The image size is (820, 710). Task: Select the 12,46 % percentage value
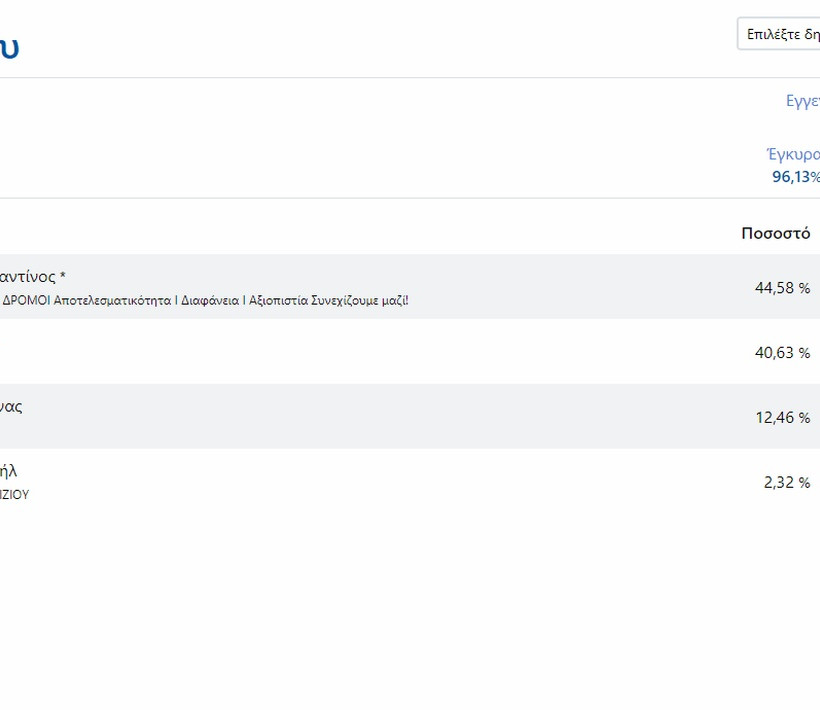click(782, 418)
